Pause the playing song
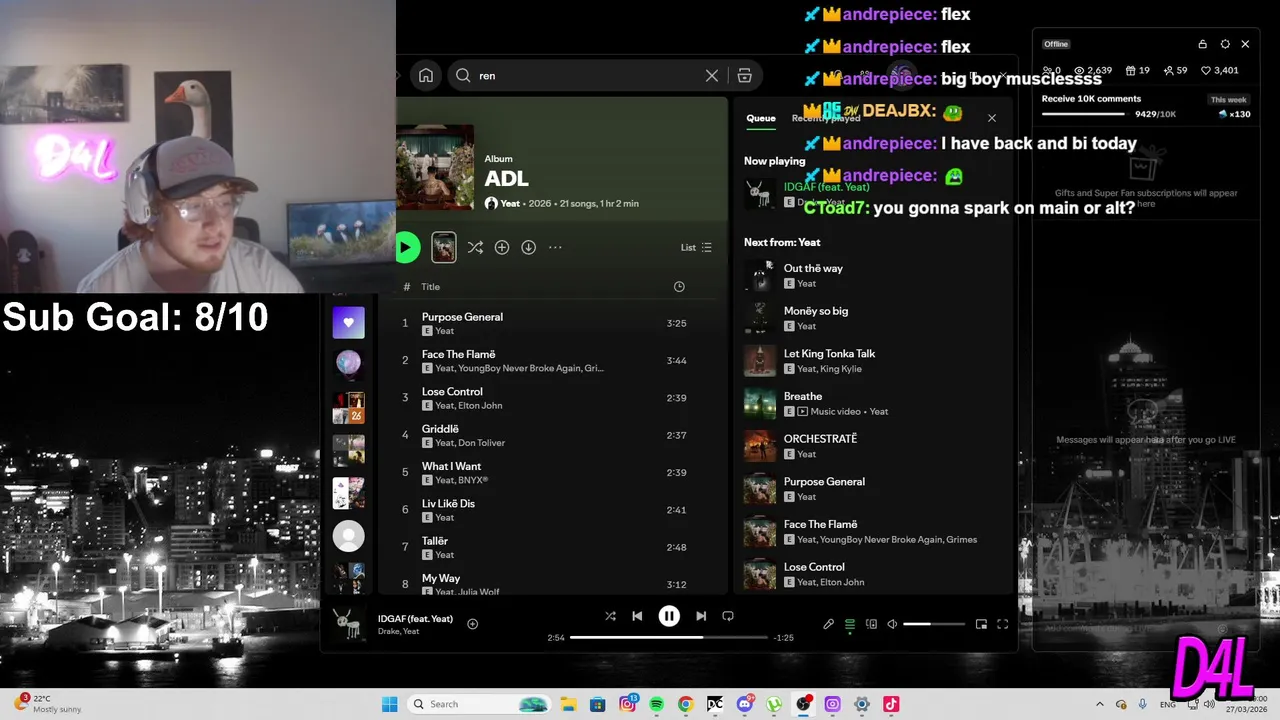Screen dimensions: 1280x720 click(x=669, y=616)
